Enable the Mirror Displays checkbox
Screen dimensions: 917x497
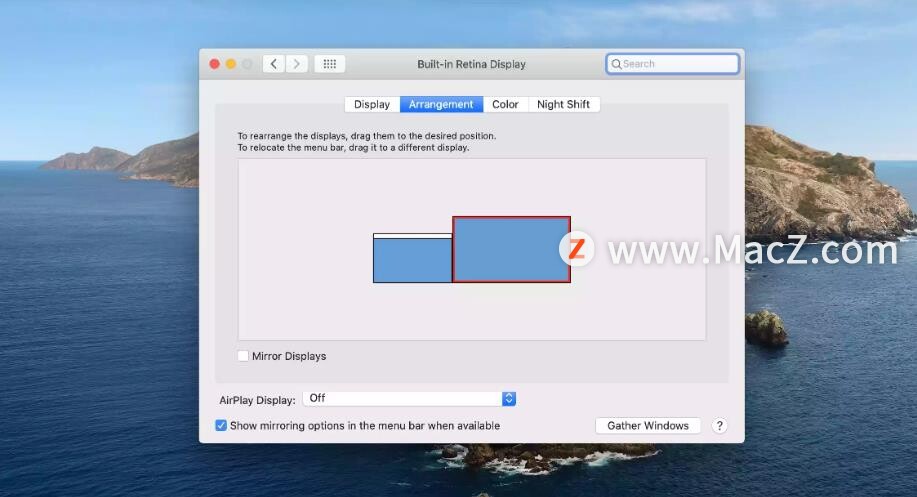243,356
